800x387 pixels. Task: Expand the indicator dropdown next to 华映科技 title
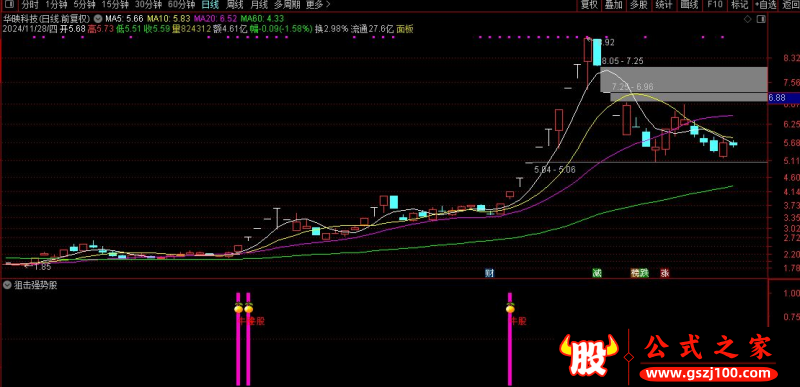point(97,19)
